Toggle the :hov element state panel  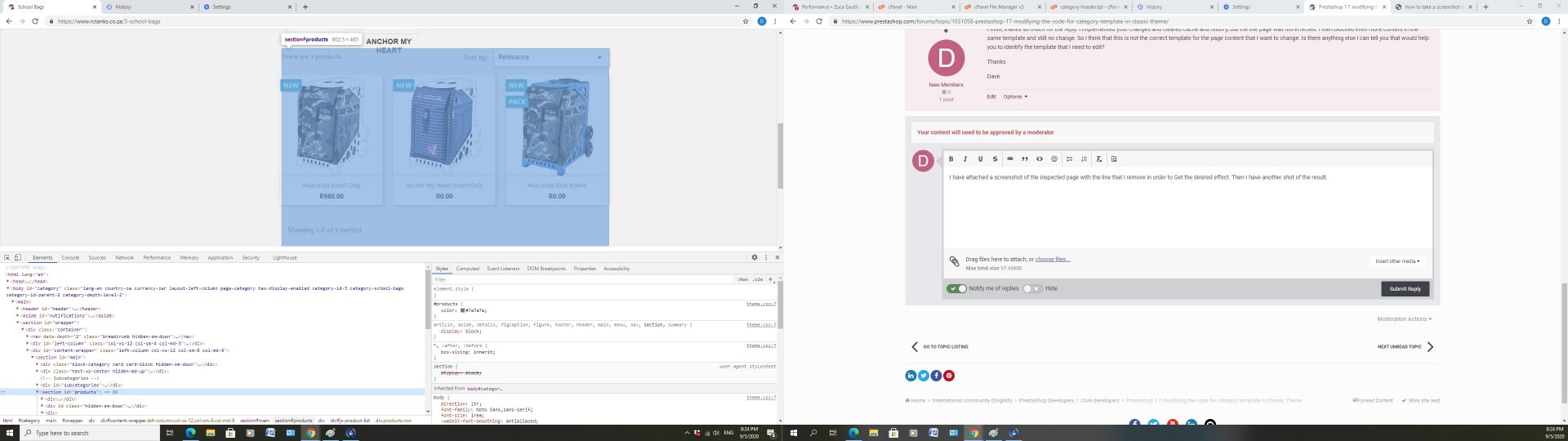(x=742, y=279)
